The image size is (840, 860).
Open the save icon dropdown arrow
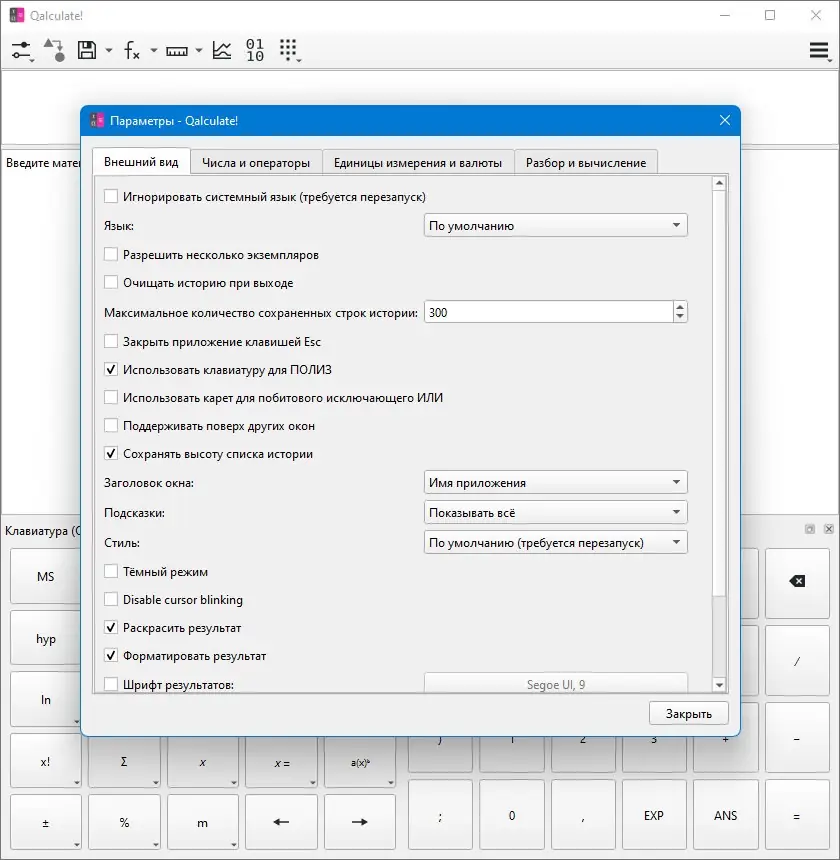tap(109, 51)
